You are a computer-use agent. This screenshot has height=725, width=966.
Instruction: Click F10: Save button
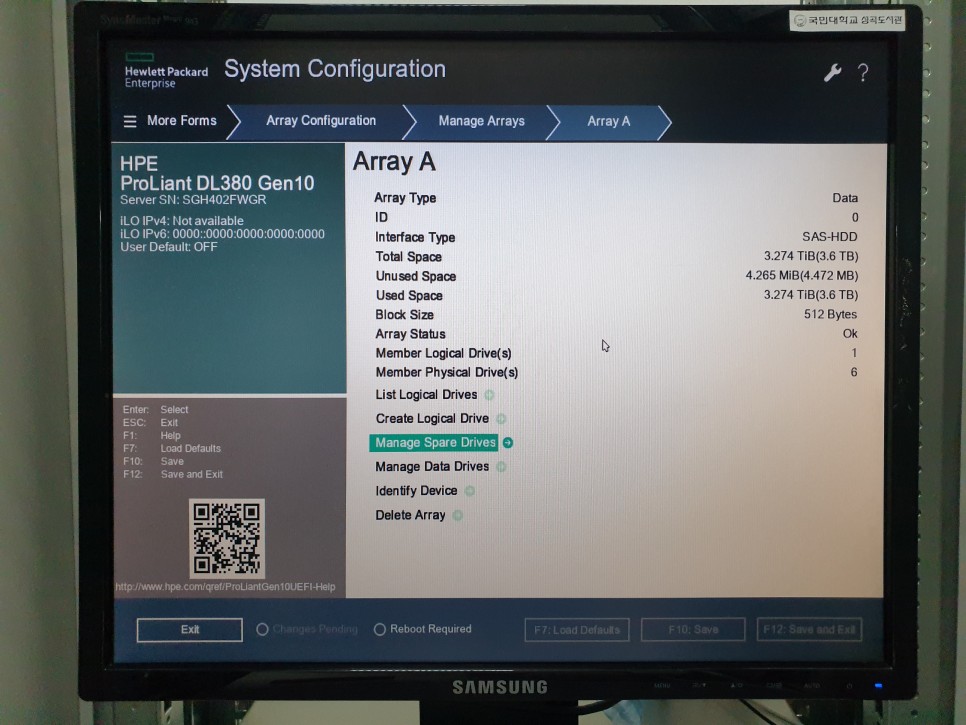coord(694,630)
